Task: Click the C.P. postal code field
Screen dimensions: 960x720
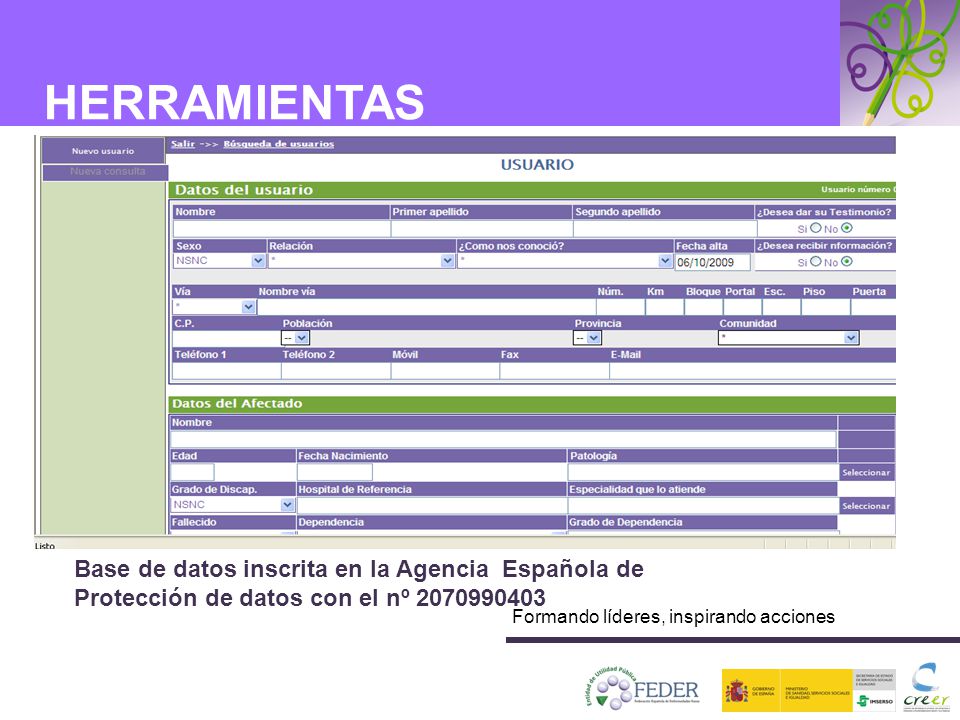Action: (227, 339)
